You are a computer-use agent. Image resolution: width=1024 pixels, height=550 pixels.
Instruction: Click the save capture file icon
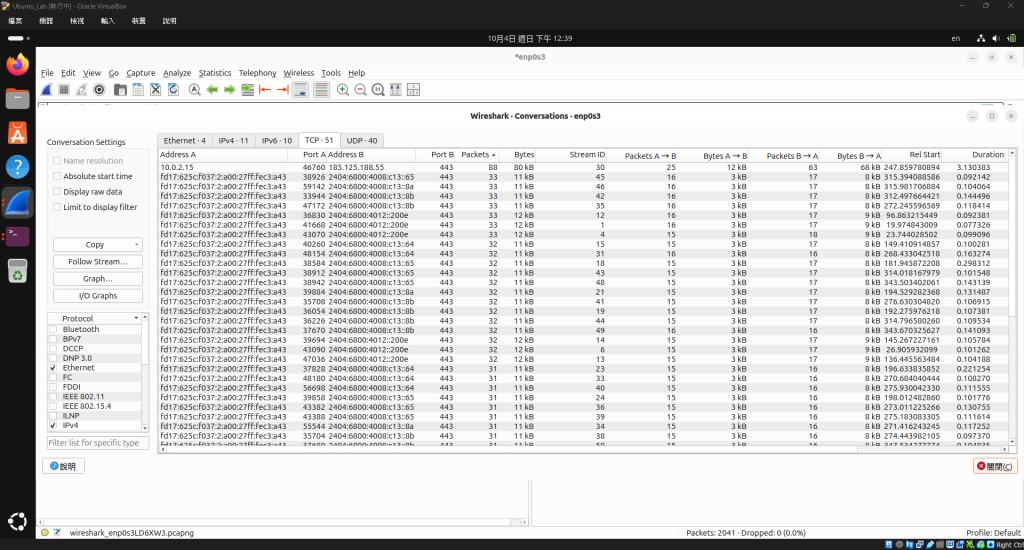[138, 89]
